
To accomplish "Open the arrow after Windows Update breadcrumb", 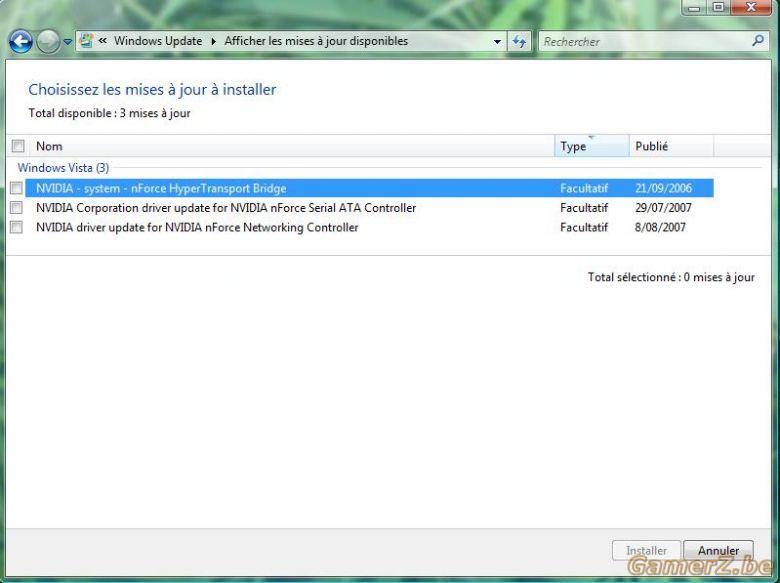I will [x=213, y=41].
